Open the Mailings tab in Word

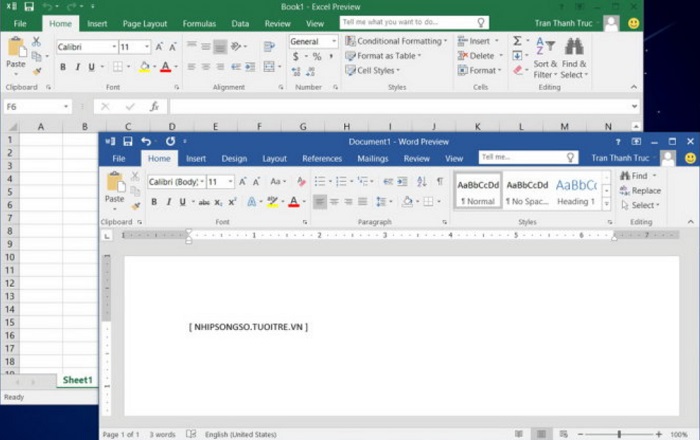tap(373, 158)
